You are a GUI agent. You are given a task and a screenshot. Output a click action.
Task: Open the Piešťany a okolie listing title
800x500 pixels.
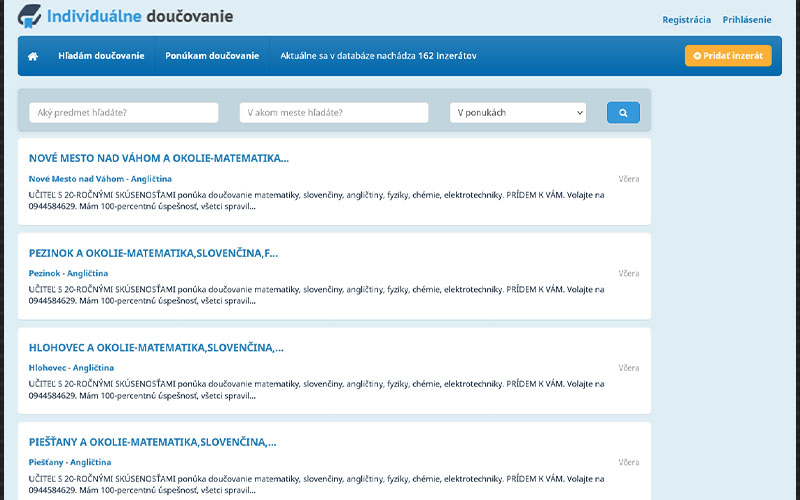coord(152,442)
